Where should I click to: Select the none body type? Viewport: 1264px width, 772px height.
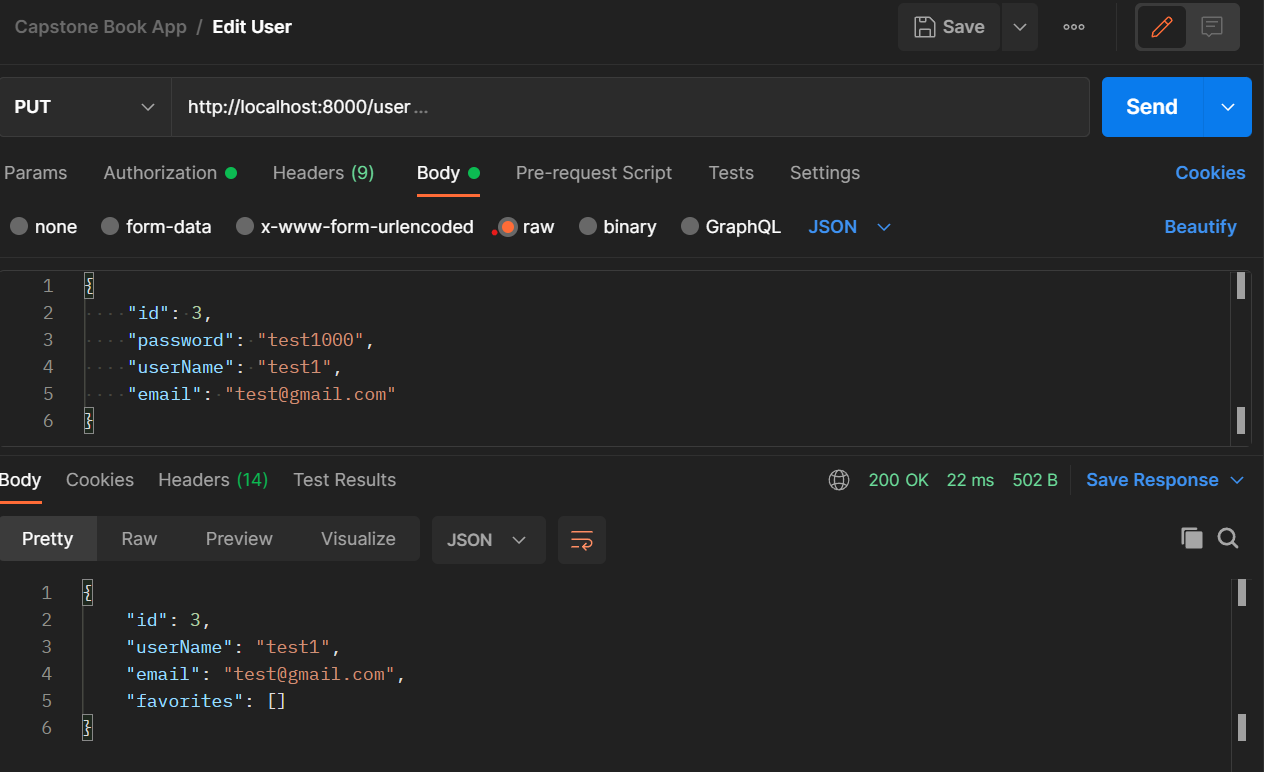coord(44,227)
